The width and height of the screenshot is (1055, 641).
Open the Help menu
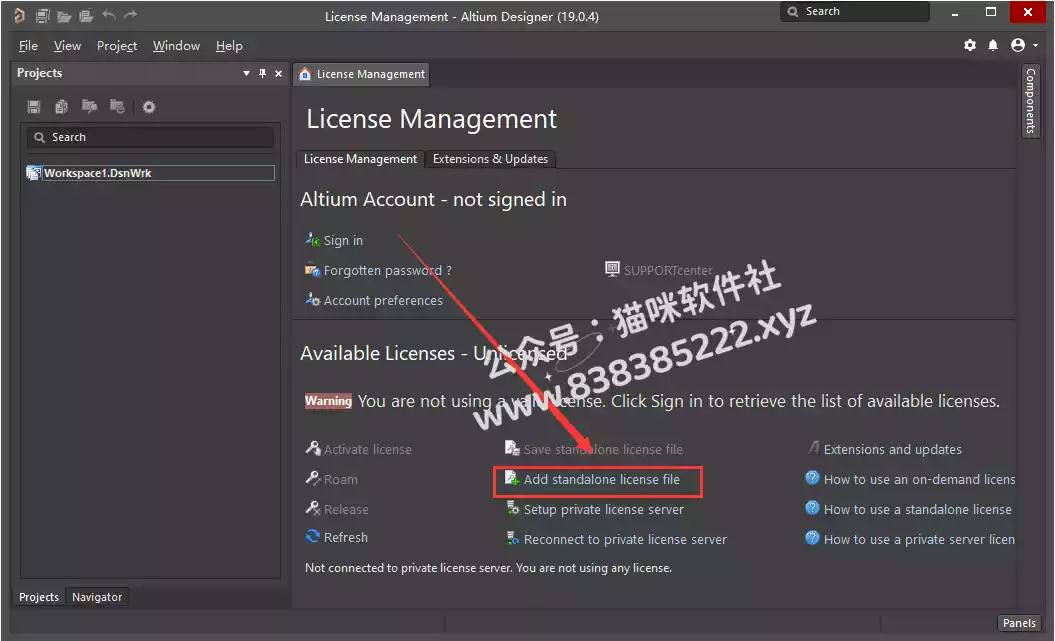coord(229,46)
